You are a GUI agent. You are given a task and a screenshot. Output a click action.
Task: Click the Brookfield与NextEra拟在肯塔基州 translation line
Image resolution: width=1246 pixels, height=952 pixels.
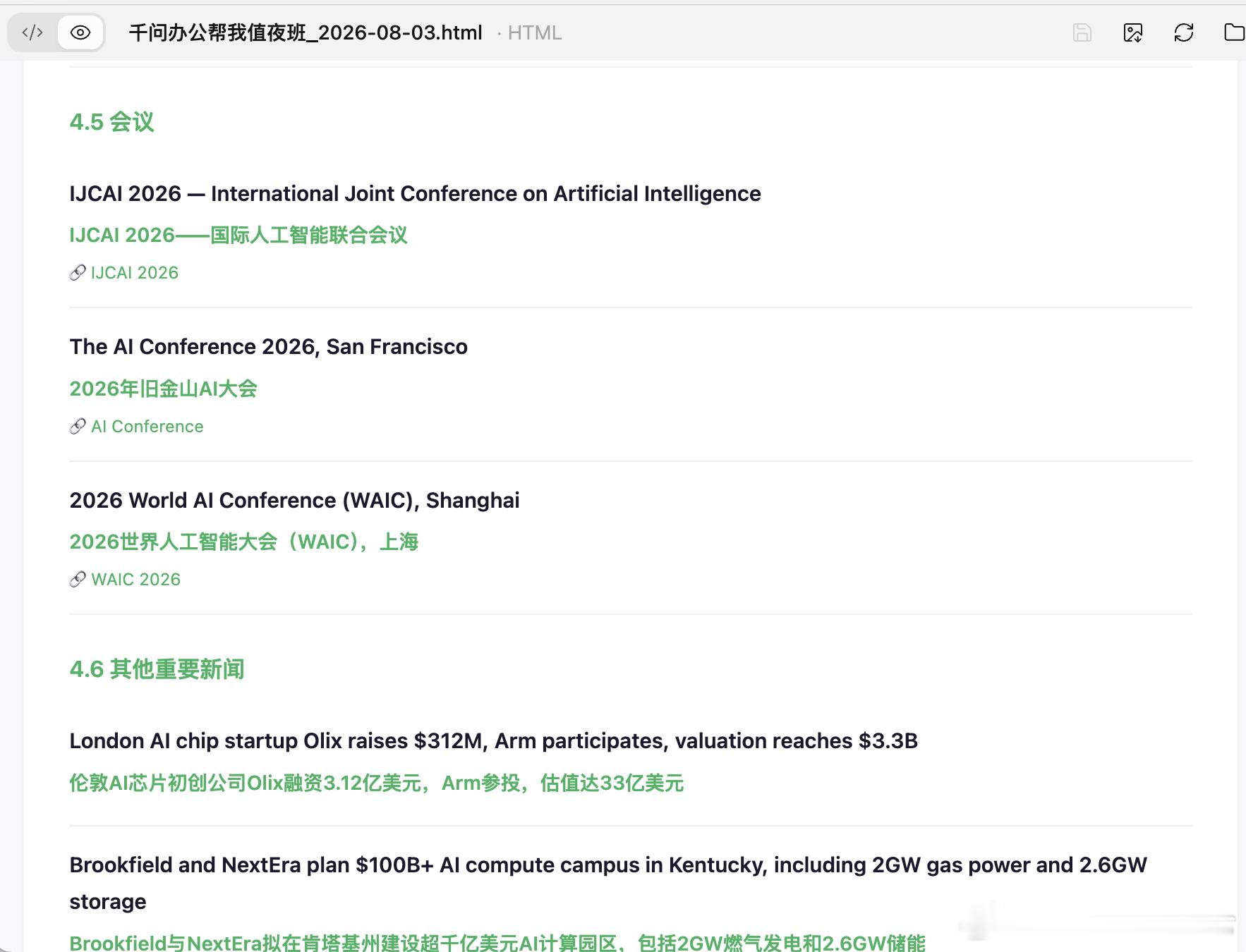click(x=497, y=943)
